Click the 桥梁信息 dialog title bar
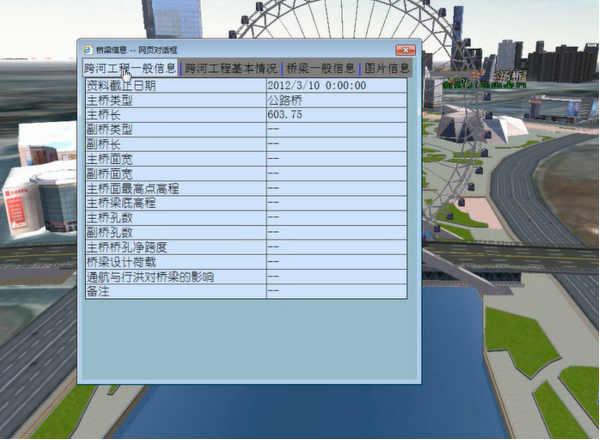The image size is (600, 440). 250,49
